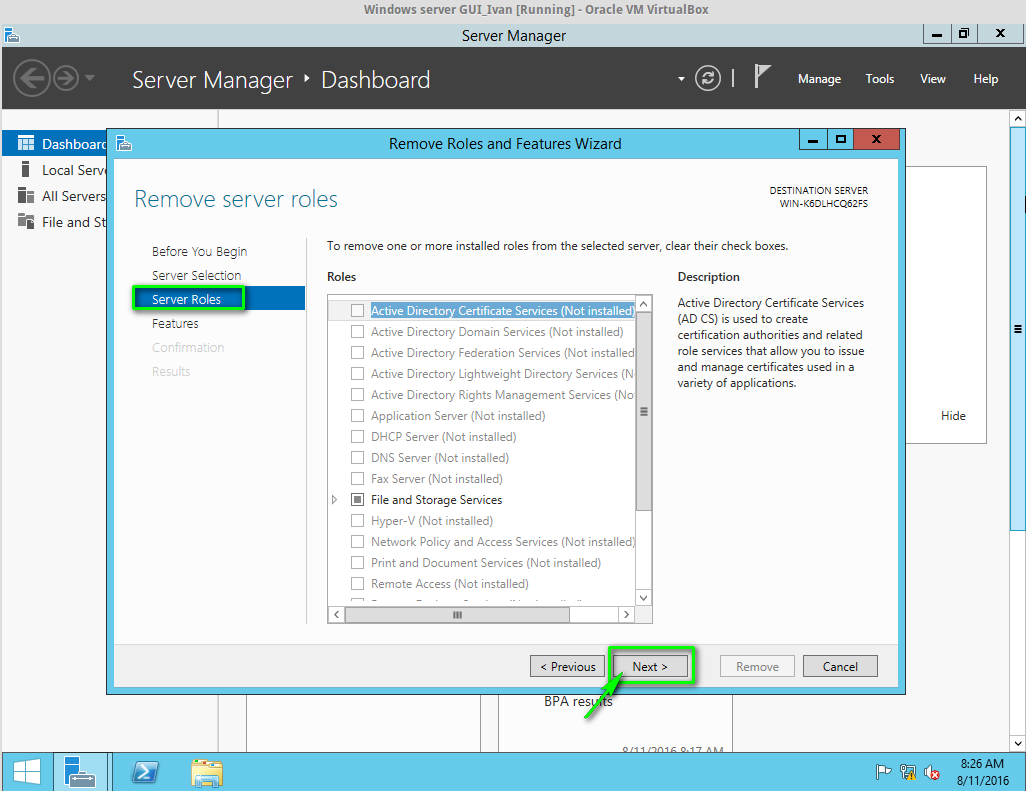Toggle Network Policy and Access Services checkbox

[x=357, y=542]
